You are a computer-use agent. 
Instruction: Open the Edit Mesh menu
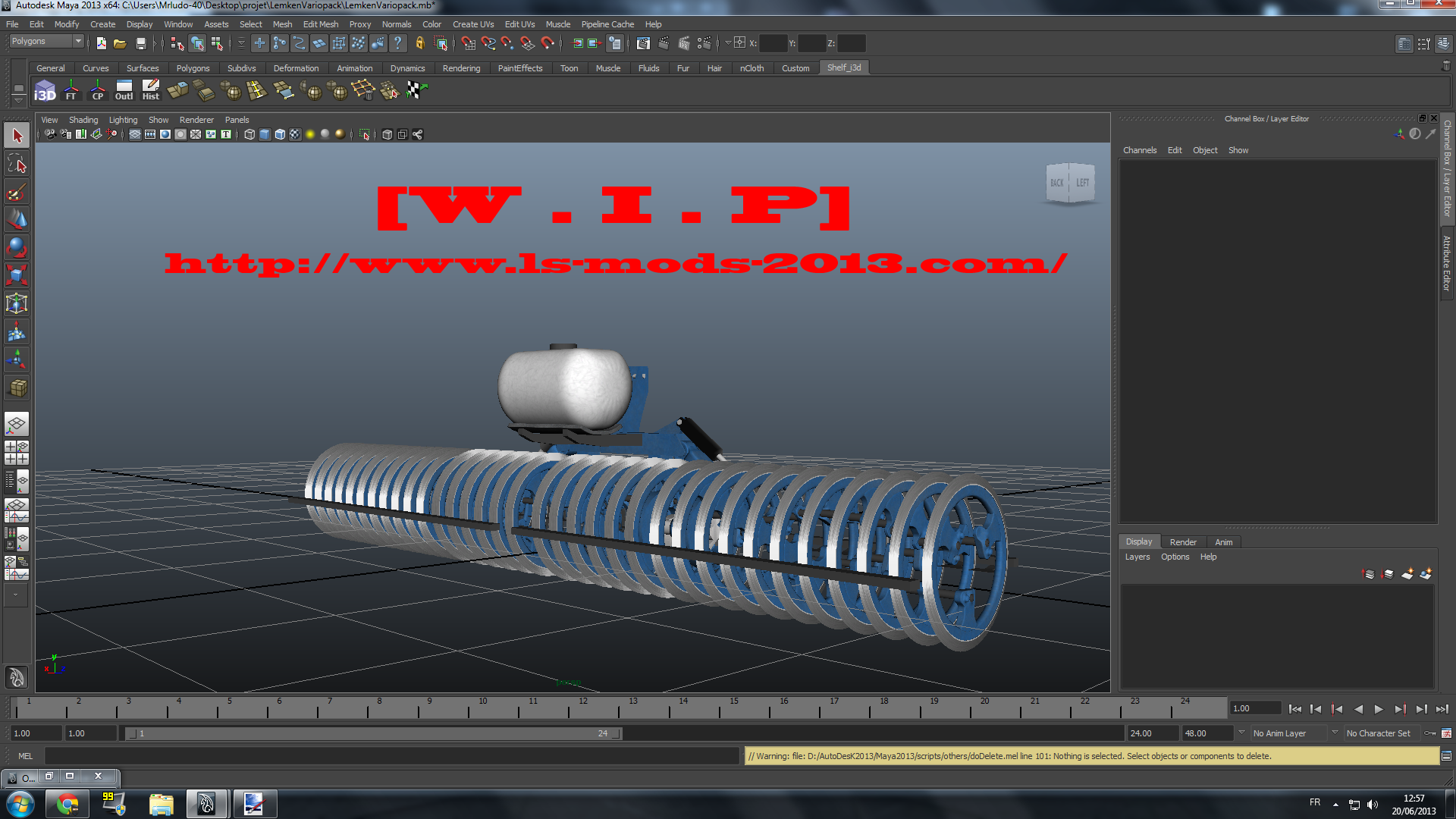point(321,24)
